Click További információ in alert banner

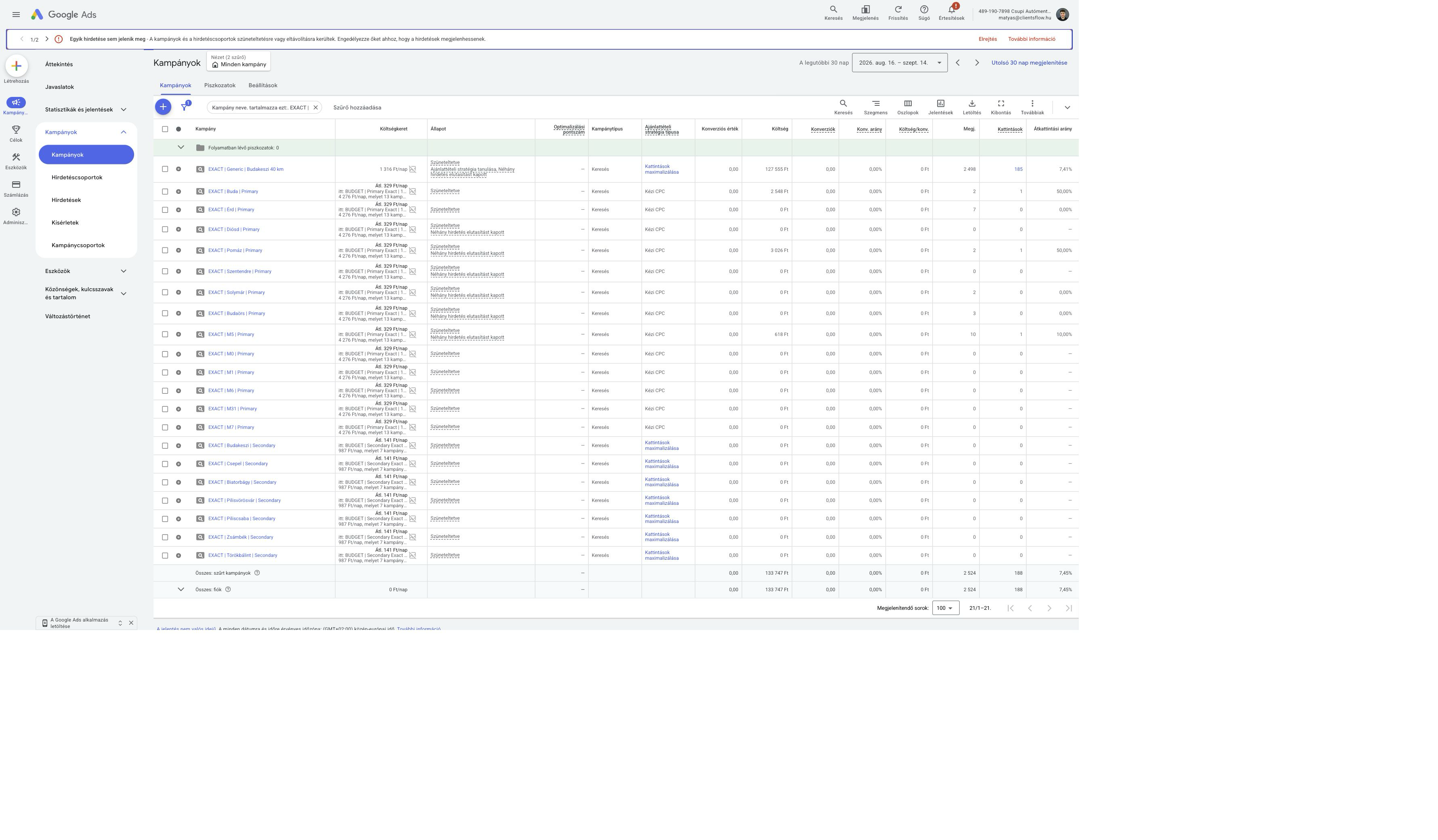pos(1031,40)
